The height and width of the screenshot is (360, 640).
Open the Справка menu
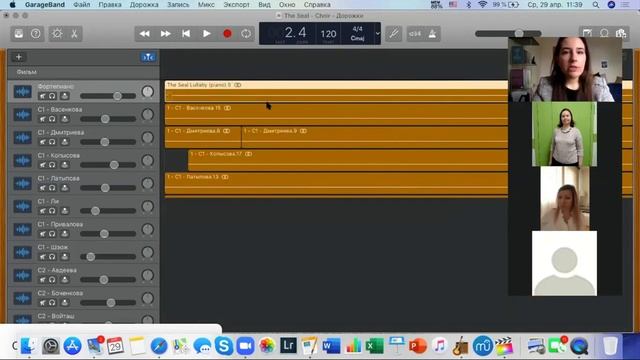(317, 4)
